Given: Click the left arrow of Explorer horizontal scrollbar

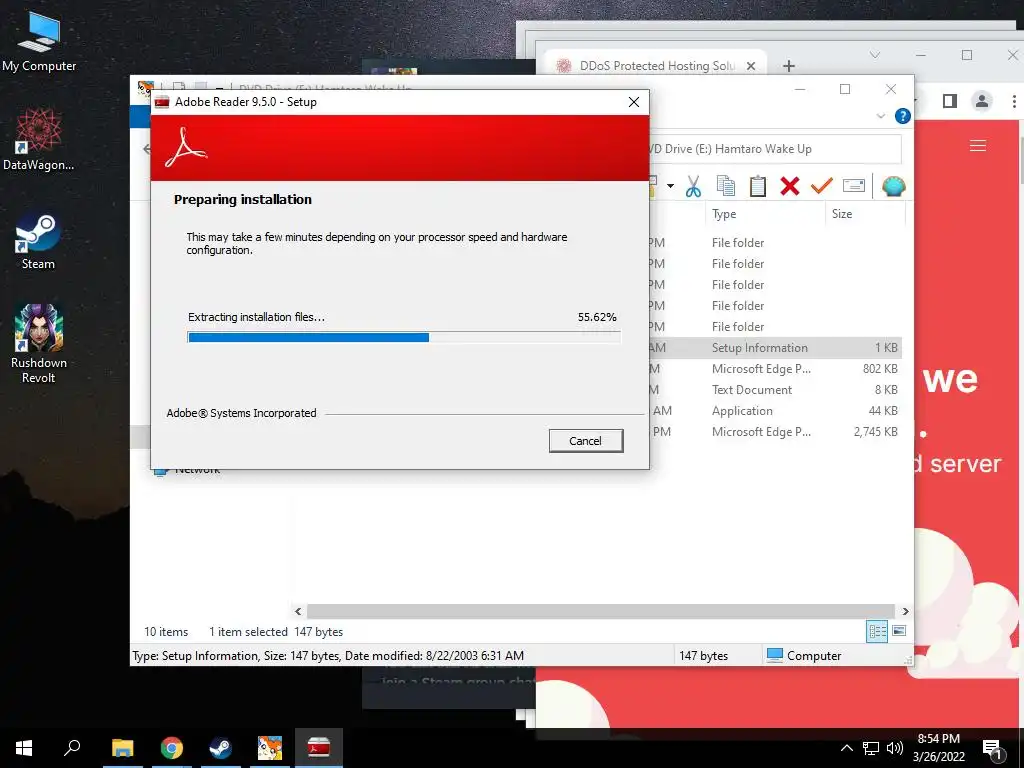Looking at the screenshot, I should [298, 611].
